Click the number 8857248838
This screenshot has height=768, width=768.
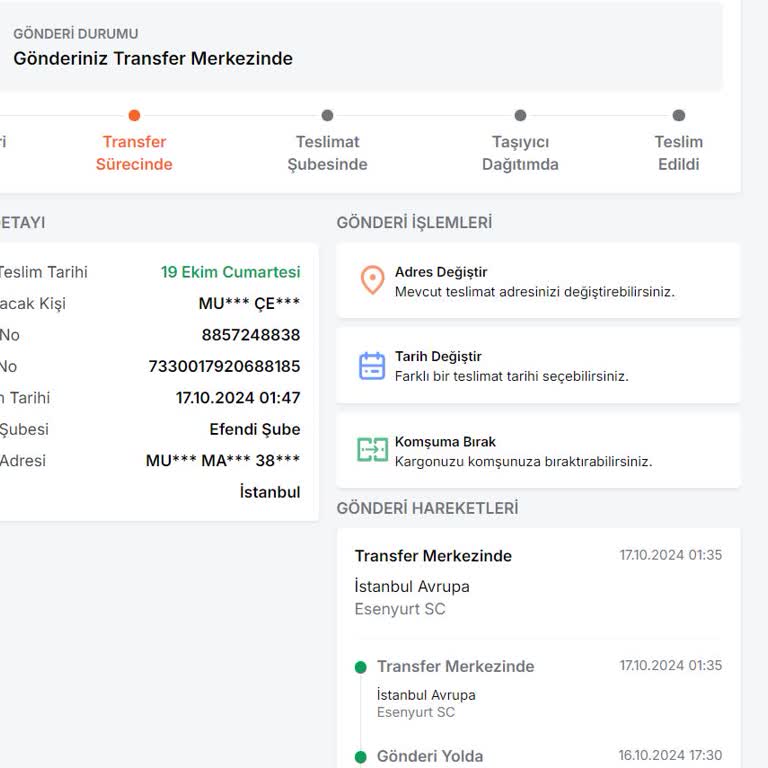click(x=251, y=335)
